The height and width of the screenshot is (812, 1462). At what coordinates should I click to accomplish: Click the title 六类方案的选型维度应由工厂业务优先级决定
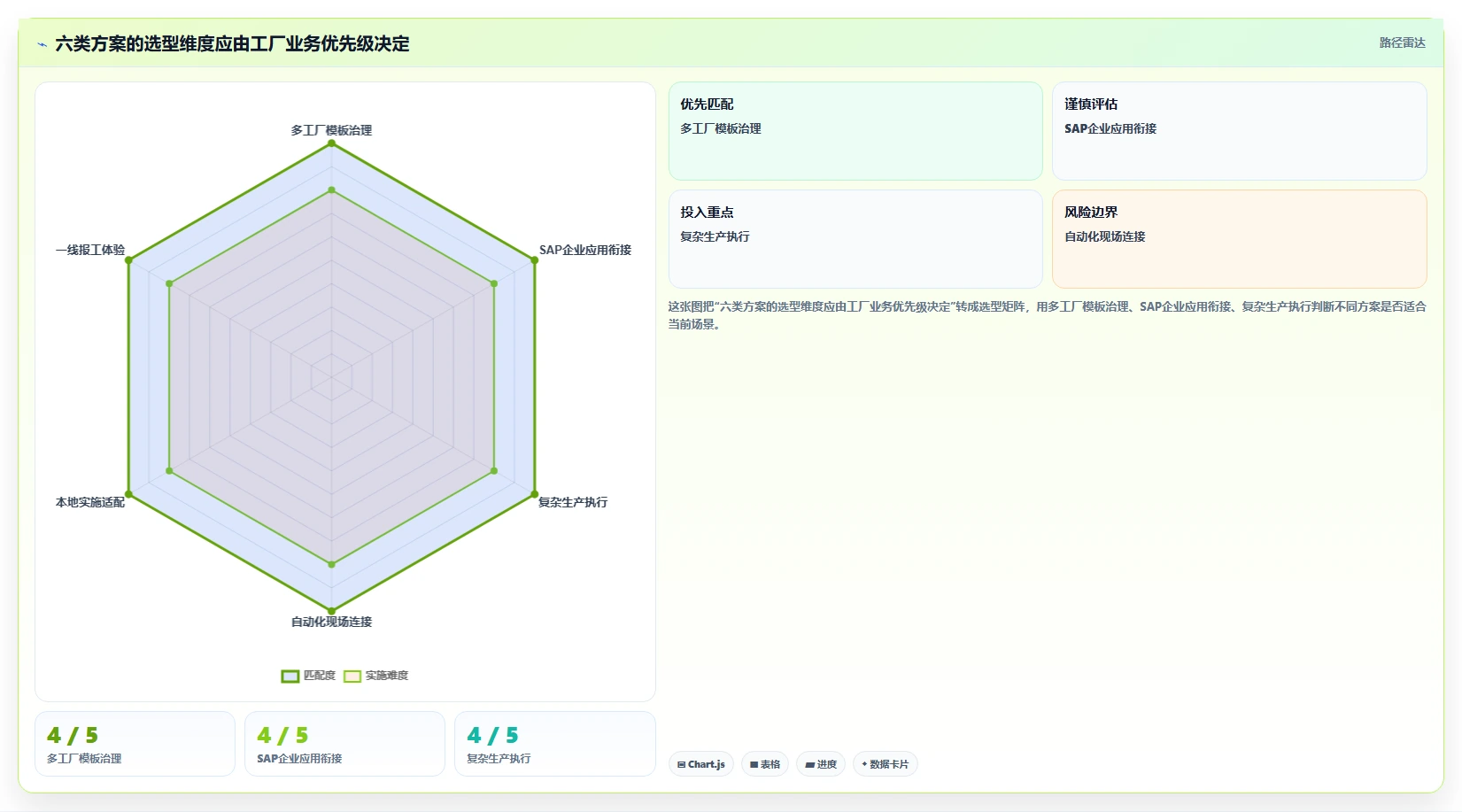tap(232, 43)
